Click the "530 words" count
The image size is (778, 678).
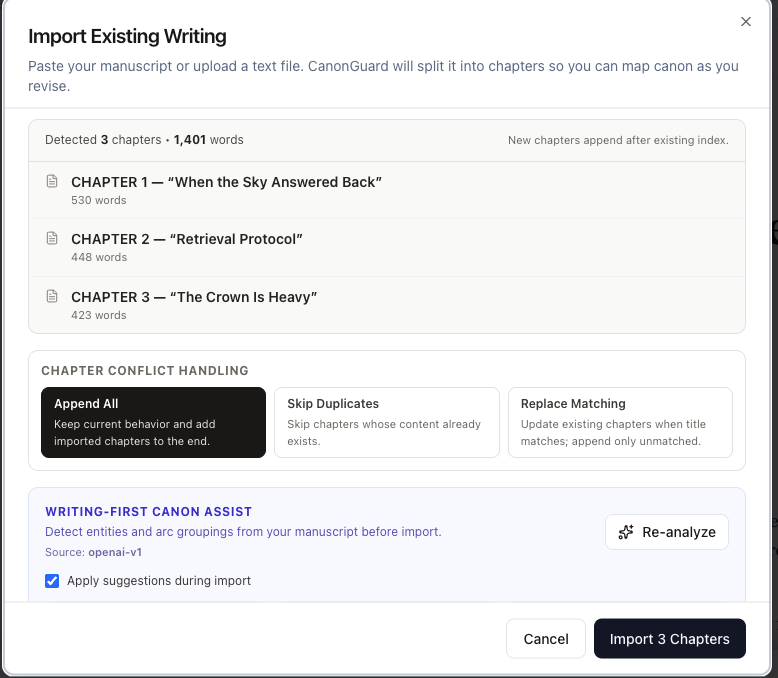coord(99,201)
